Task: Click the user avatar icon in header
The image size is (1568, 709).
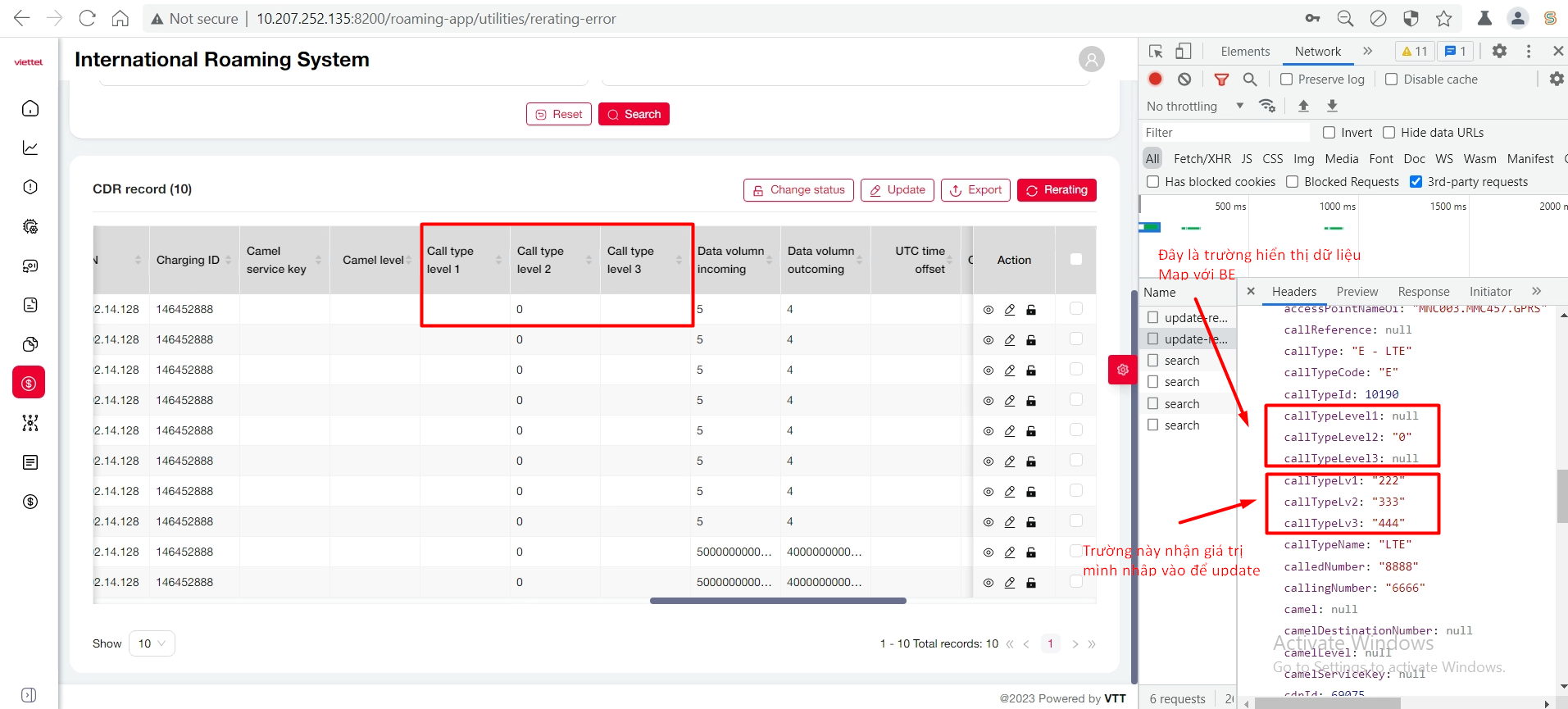Action: pyautogui.click(x=1091, y=59)
